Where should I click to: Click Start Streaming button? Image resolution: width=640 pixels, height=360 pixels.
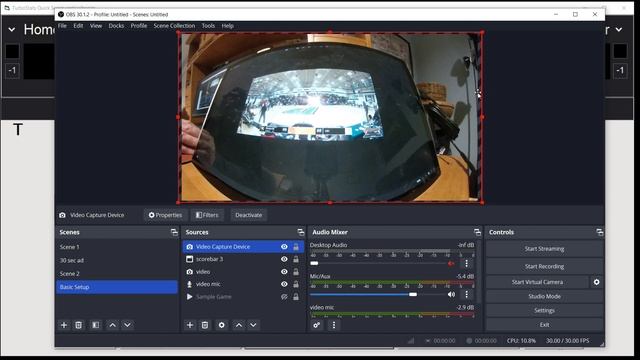tap(544, 249)
